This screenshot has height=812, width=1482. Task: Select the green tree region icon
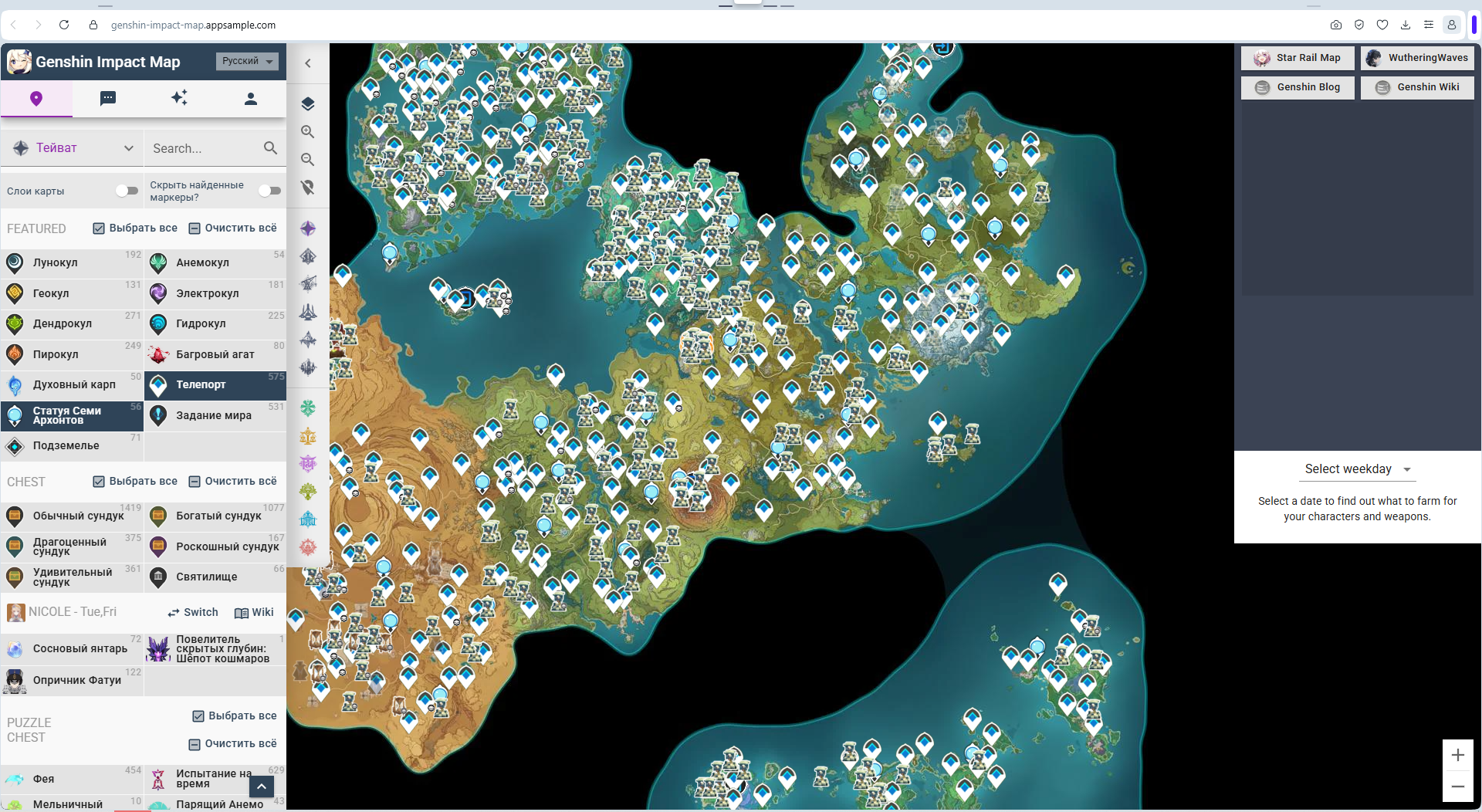308,491
